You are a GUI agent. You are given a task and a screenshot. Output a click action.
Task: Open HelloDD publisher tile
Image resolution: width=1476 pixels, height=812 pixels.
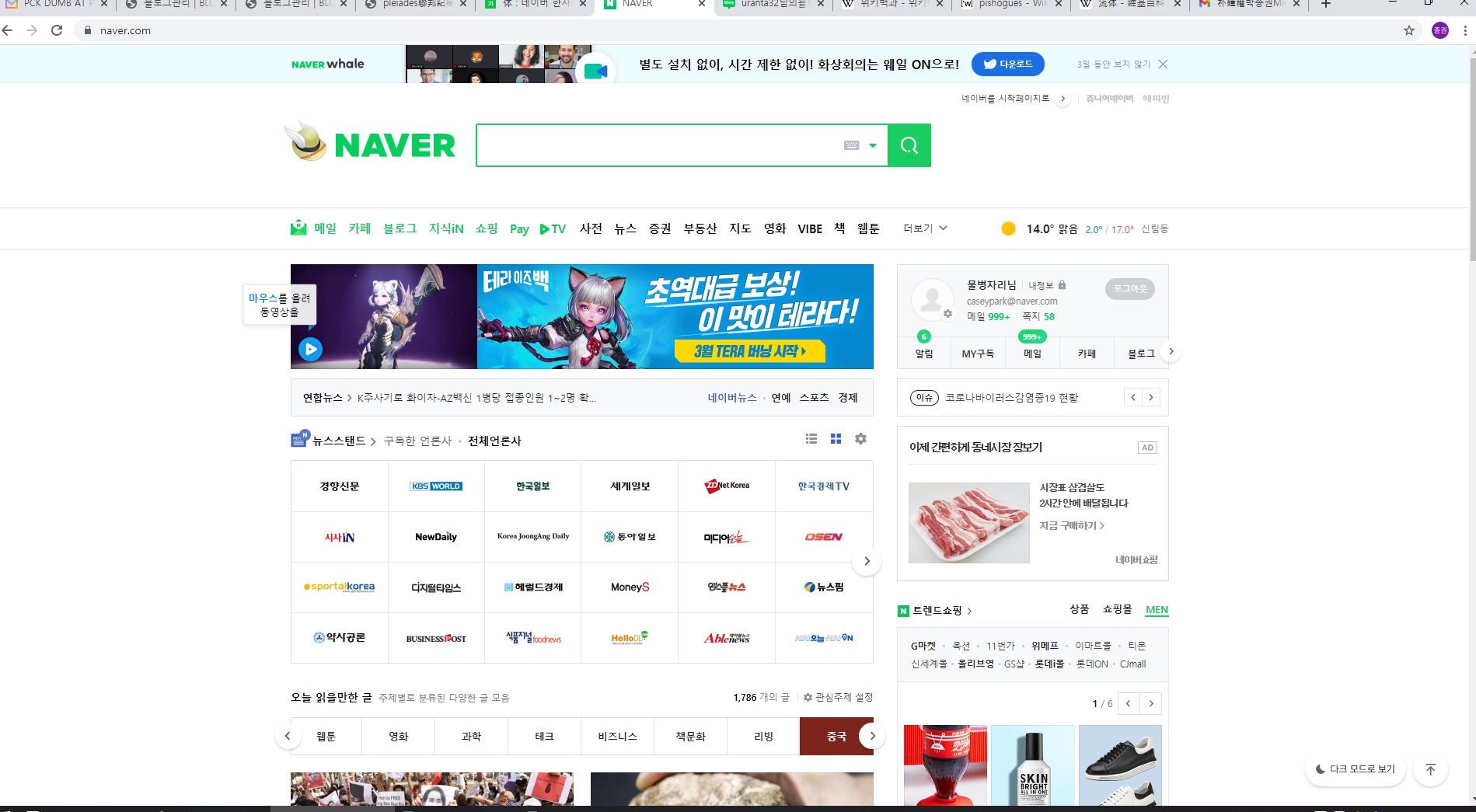[630, 638]
